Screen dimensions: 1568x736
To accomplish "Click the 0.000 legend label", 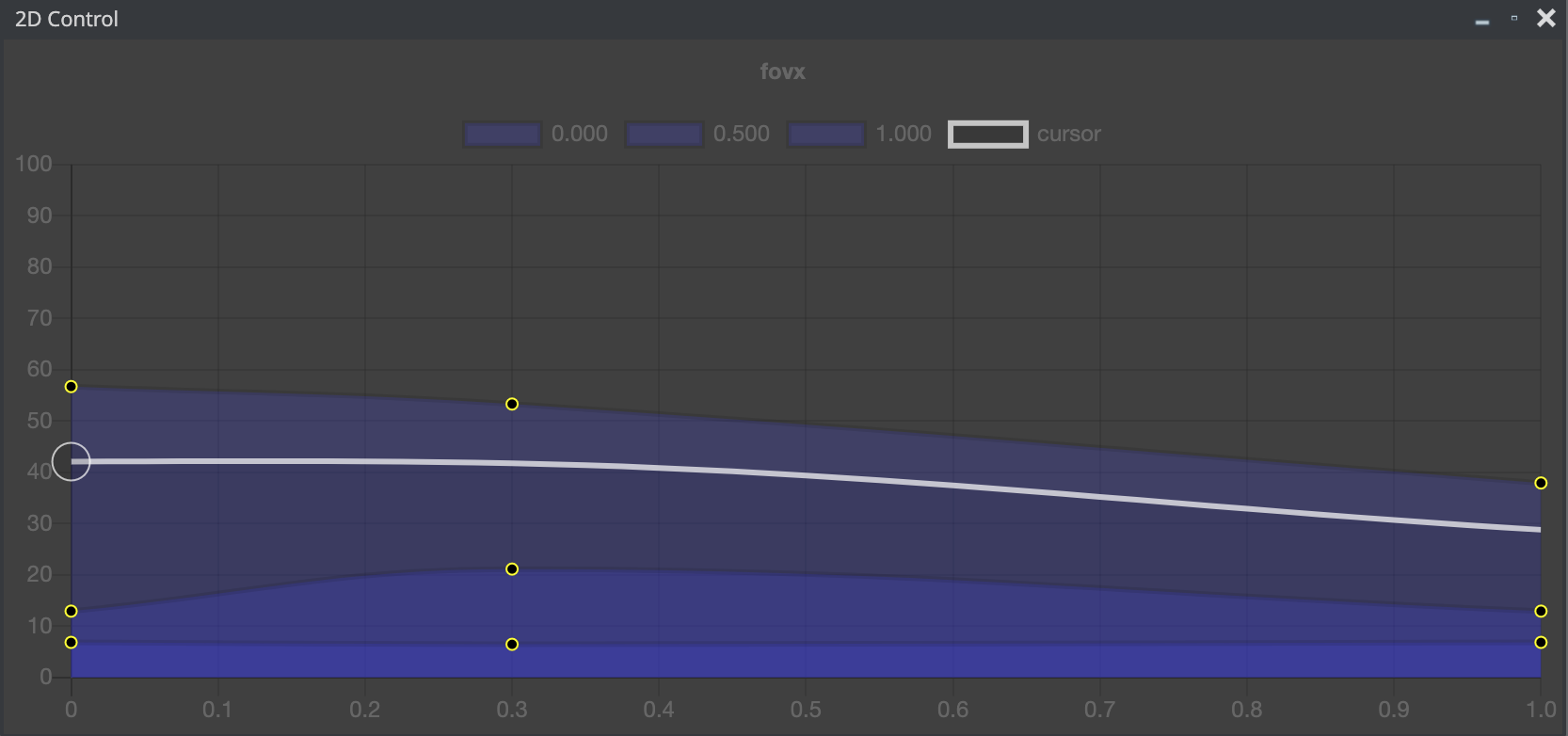I will pyautogui.click(x=580, y=135).
